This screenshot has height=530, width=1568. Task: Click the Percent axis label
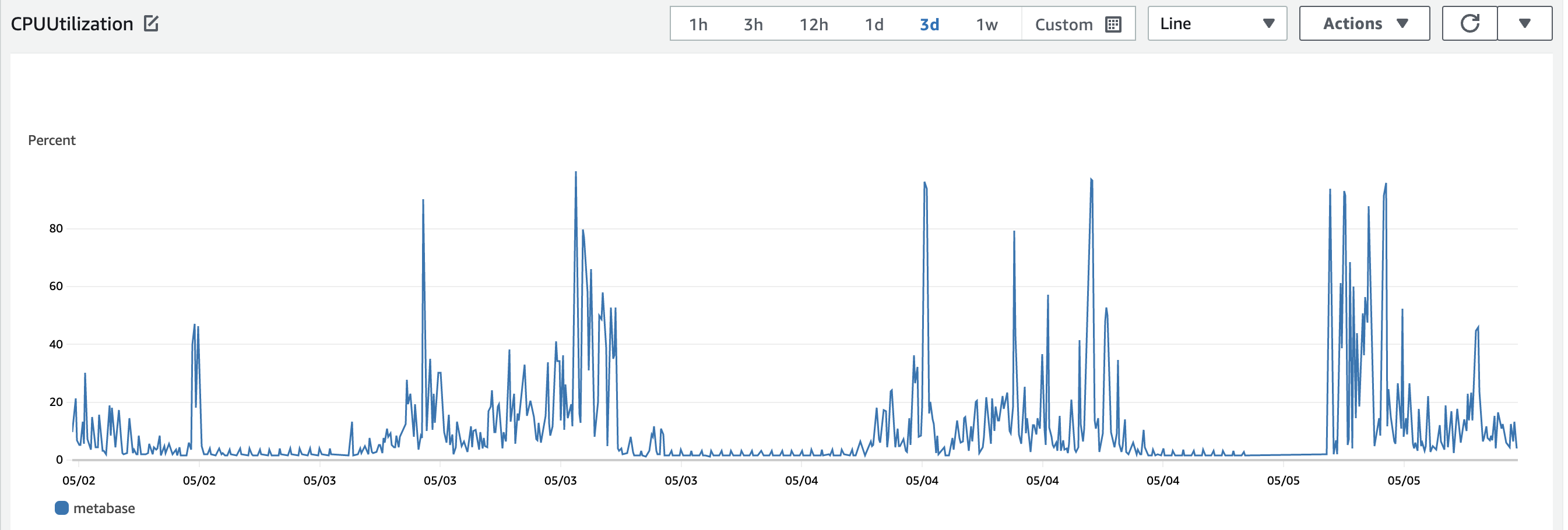[52, 139]
